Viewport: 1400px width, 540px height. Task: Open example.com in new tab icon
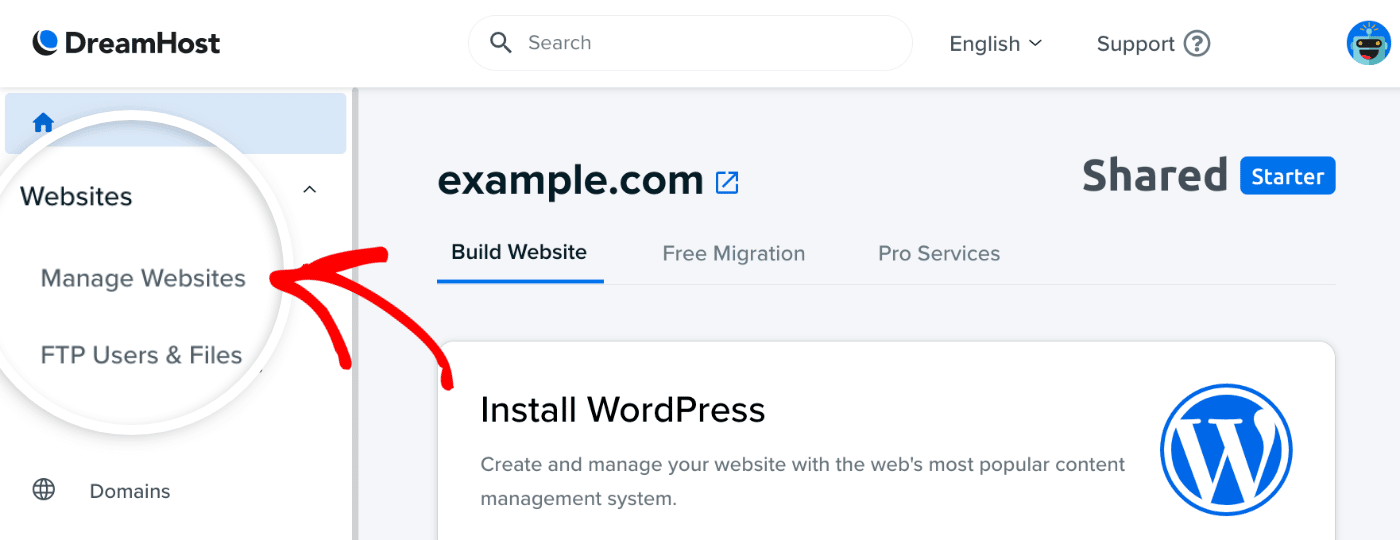pyautogui.click(x=727, y=182)
